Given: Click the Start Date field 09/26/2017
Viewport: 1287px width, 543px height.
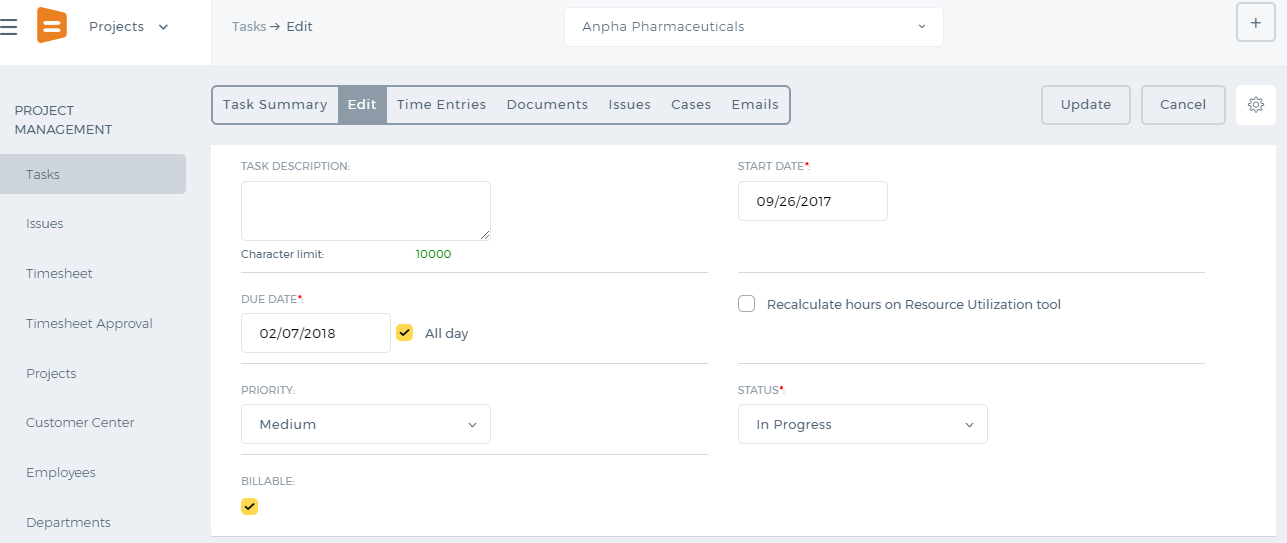Looking at the screenshot, I should tap(813, 201).
